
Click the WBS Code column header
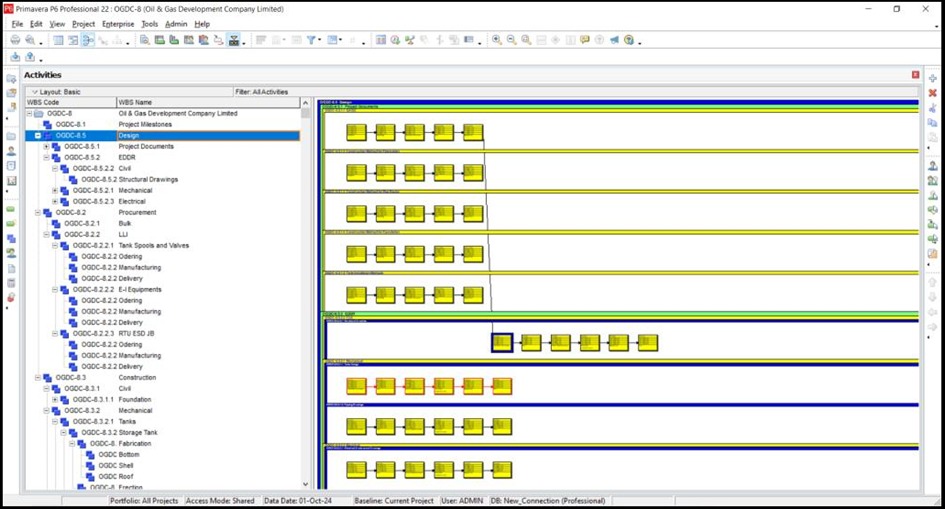tap(71, 102)
